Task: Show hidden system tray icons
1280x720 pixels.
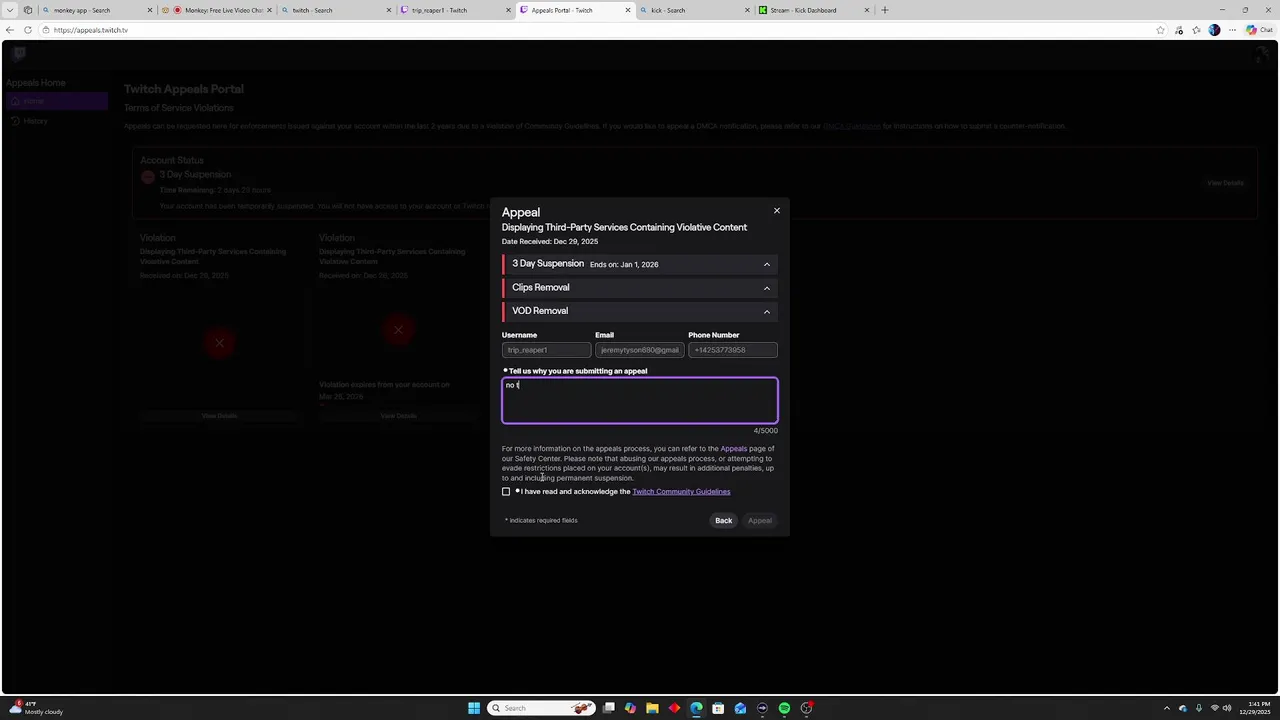Action: point(1166,708)
